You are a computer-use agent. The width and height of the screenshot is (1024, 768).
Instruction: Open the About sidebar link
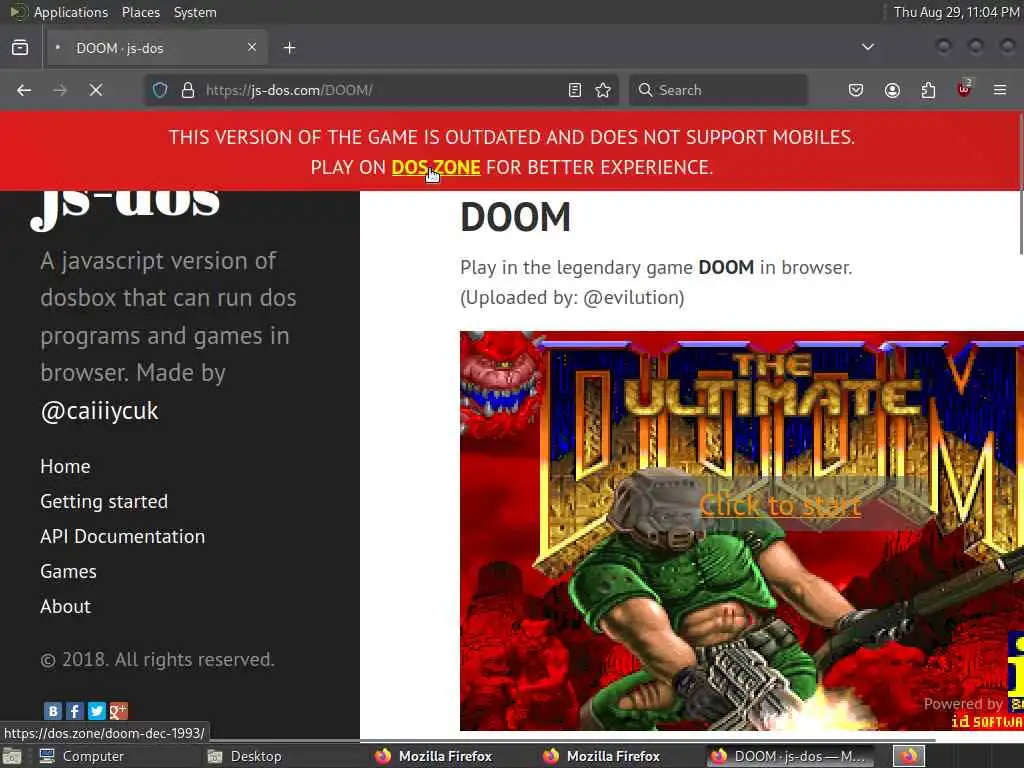click(x=65, y=606)
